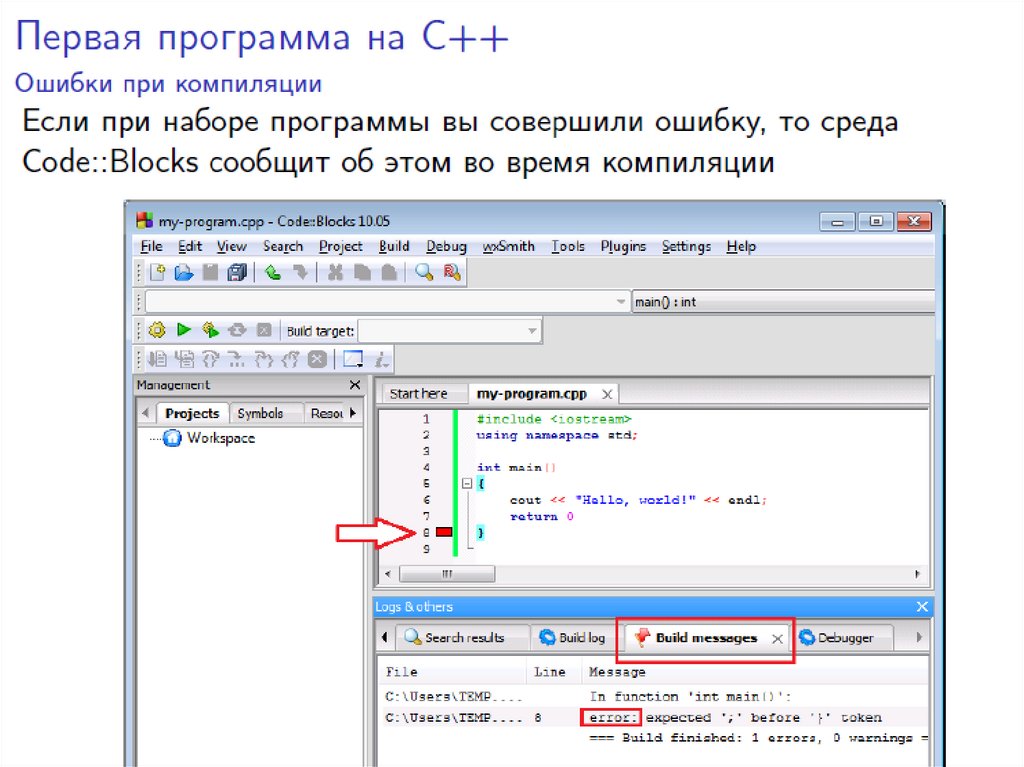Collapse the code fold at line 5
Screen dimensions: 1024x767
tap(466, 484)
